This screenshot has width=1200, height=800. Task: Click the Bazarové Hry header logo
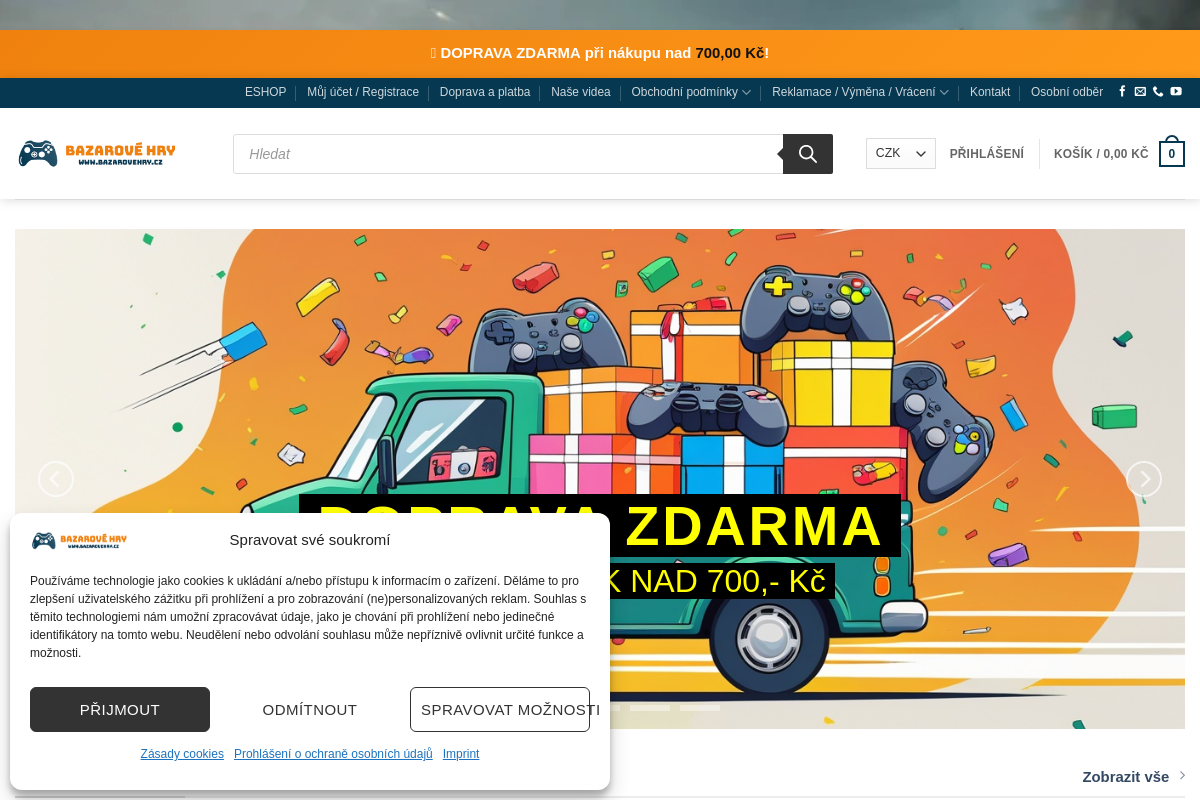click(97, 153)
